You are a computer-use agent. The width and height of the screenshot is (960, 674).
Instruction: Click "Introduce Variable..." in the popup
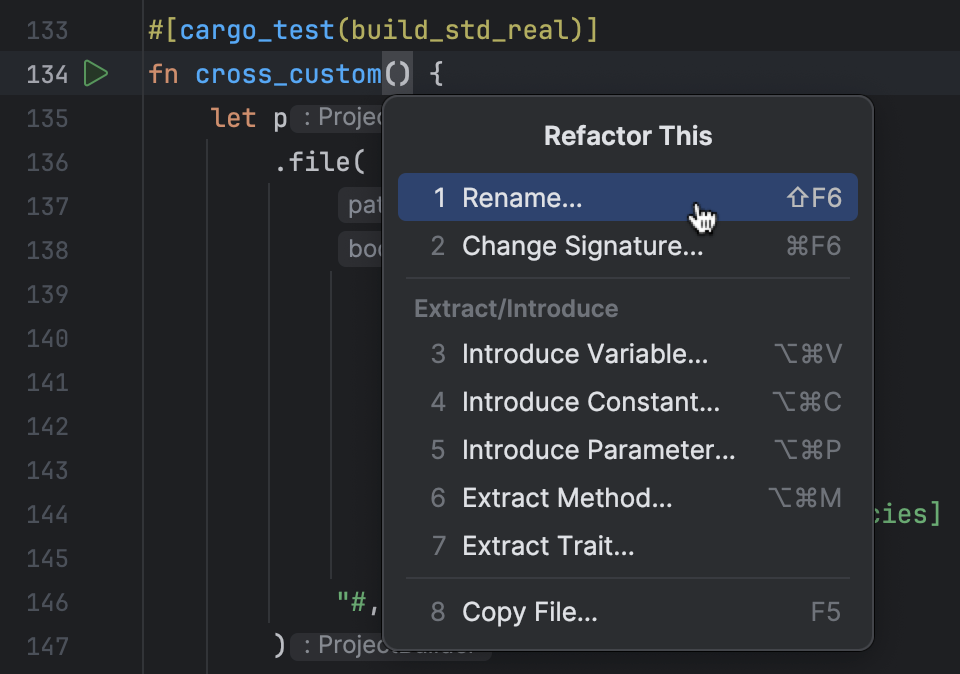pos(584,354)
